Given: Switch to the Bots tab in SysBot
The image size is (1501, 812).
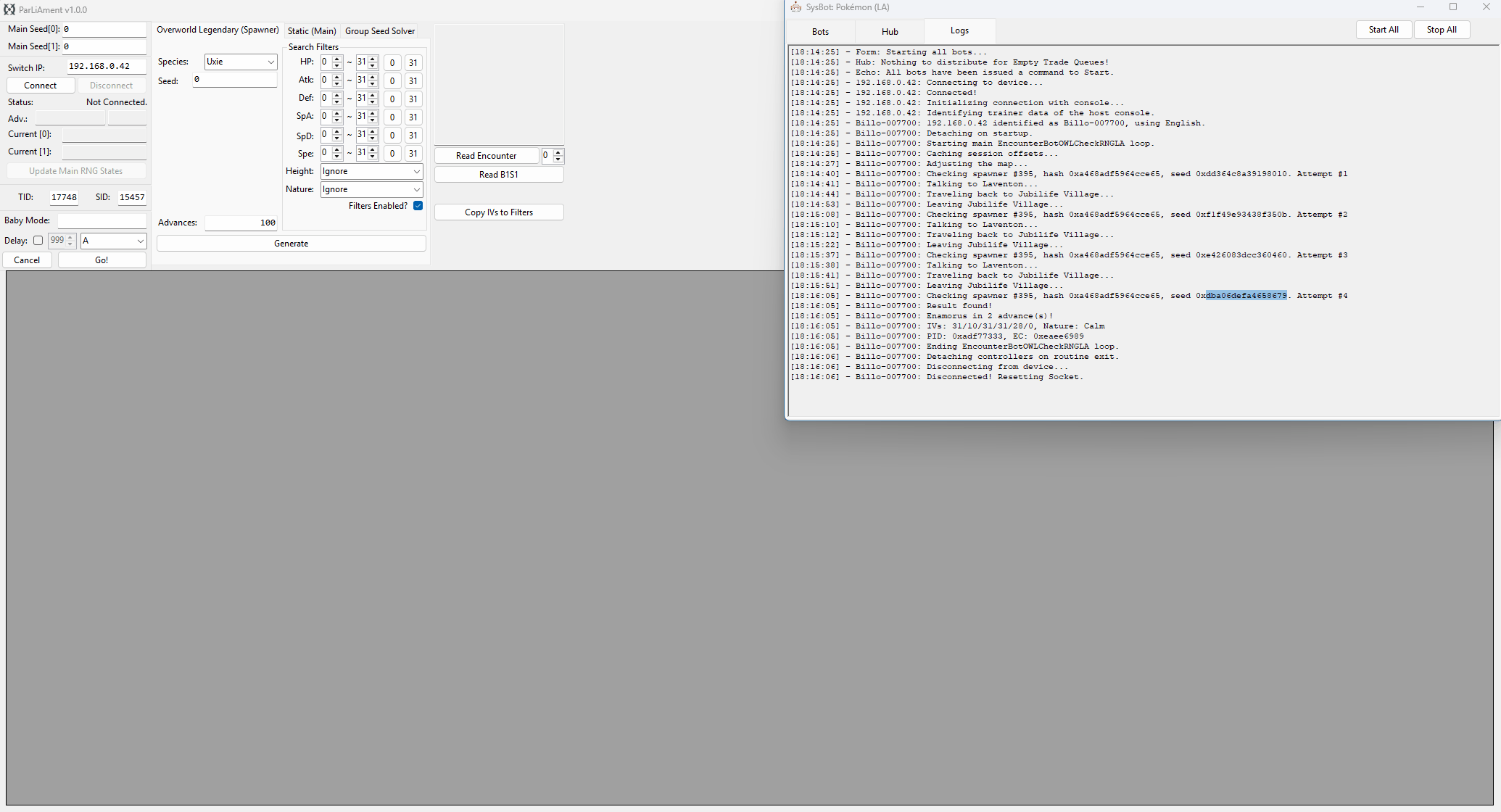Looking at the screenshot, I should (x=820, y=31).
